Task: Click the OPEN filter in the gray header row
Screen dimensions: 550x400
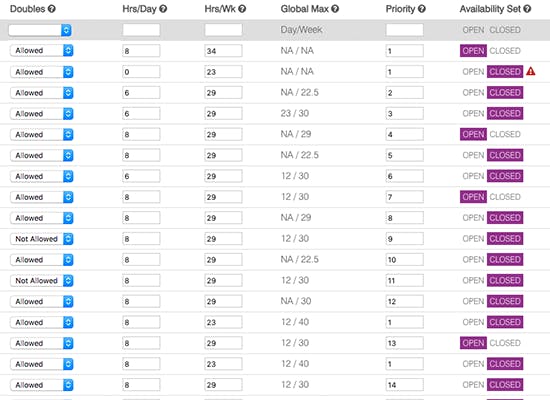Action: point(473,30)
